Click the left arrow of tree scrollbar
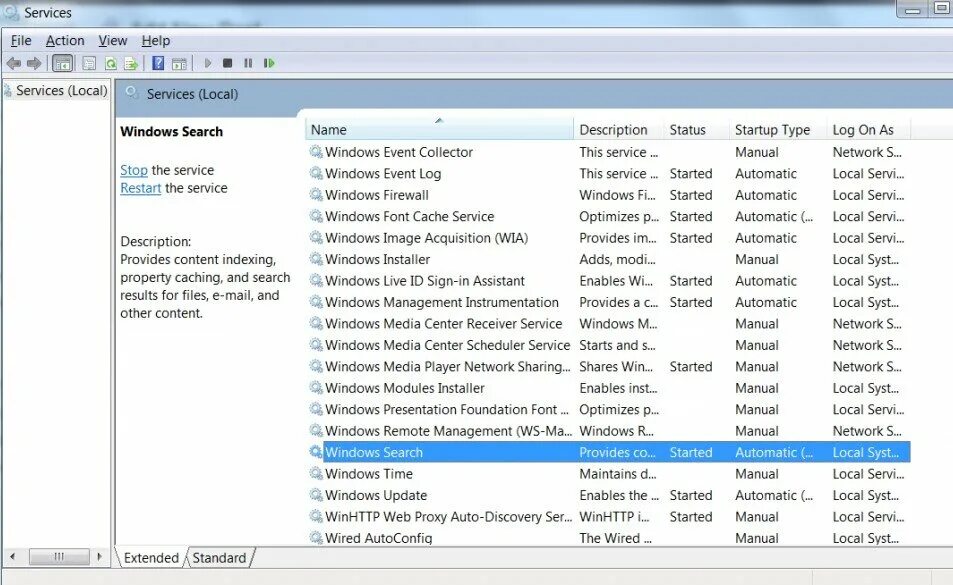The image size is (953, 585). click(12, 556)
